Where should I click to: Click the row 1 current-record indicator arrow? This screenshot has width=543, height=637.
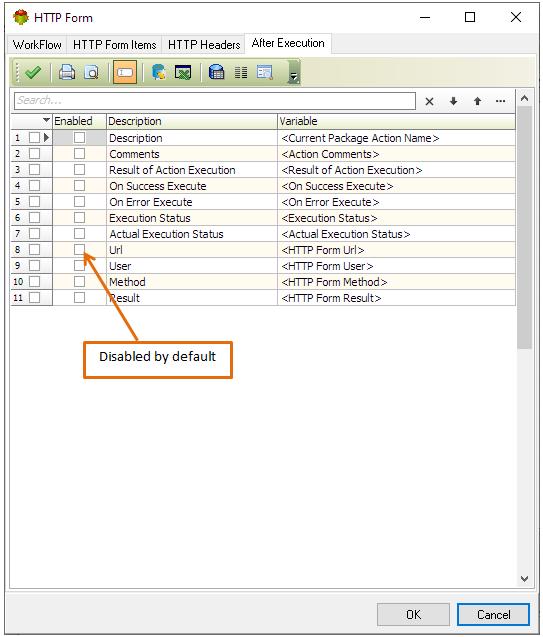[x=46, y=138]
